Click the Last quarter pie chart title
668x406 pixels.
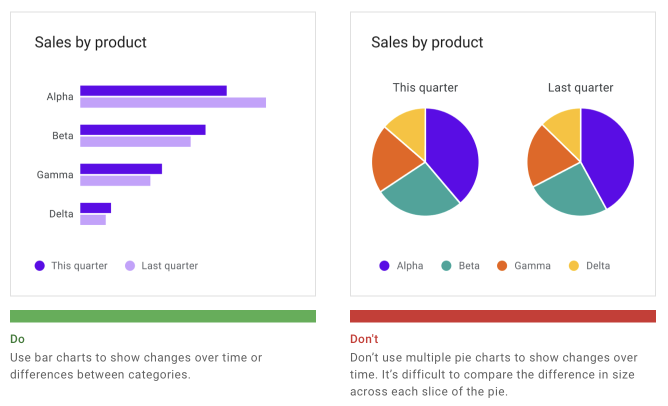(580, 88)
